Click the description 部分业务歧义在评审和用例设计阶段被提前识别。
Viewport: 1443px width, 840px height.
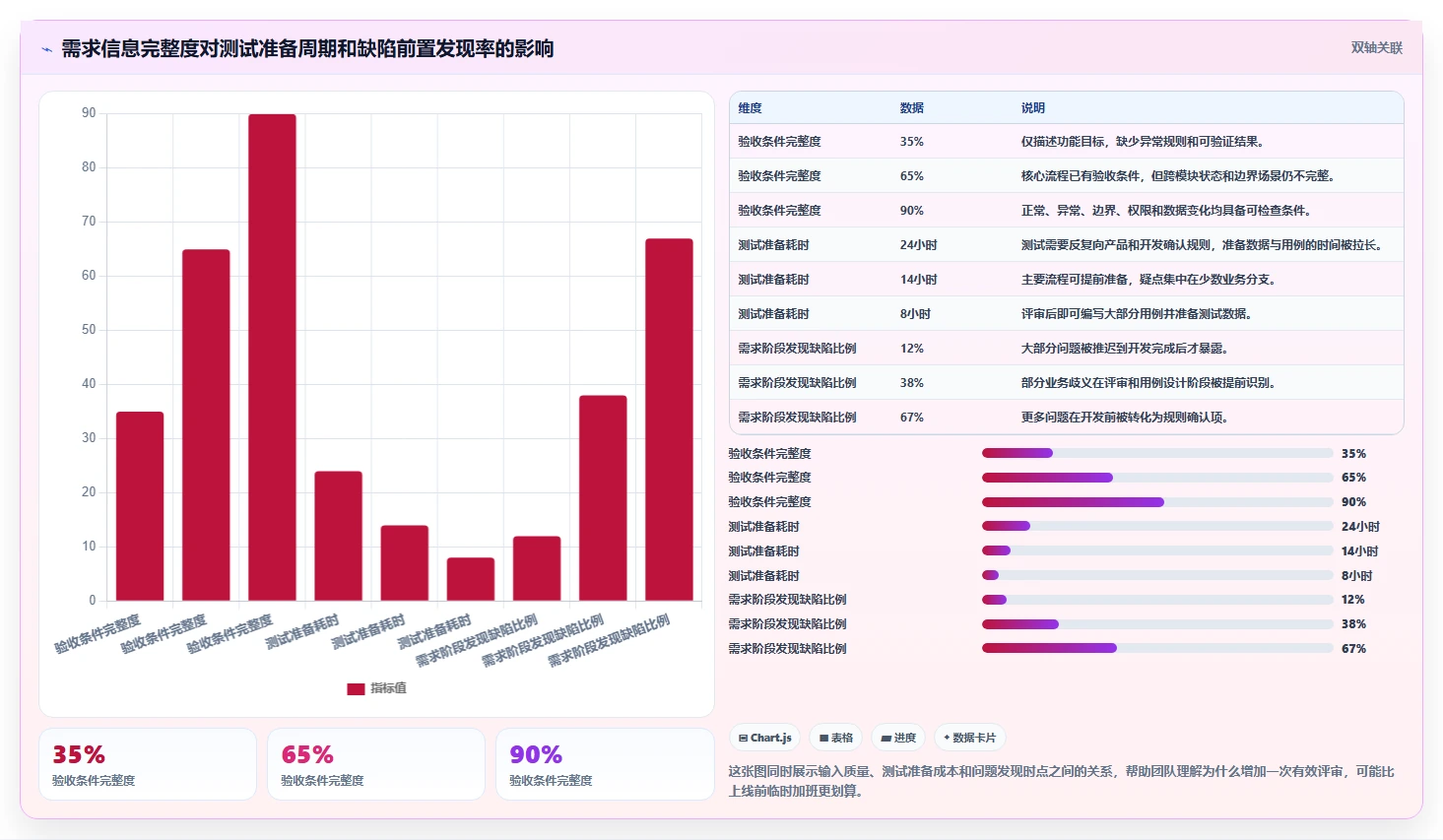point(1150,383)
